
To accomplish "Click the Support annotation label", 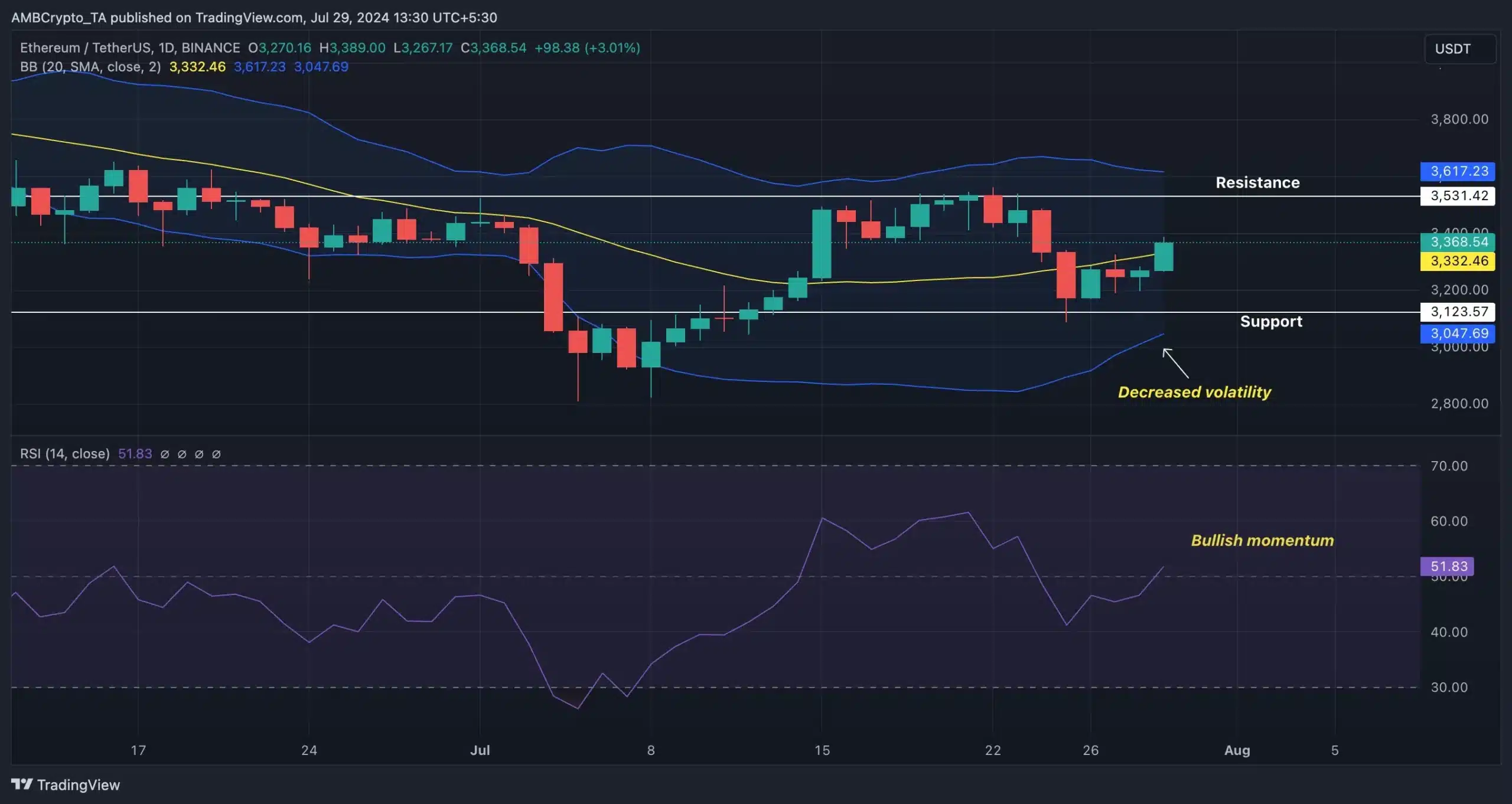I will [1271, 321].
